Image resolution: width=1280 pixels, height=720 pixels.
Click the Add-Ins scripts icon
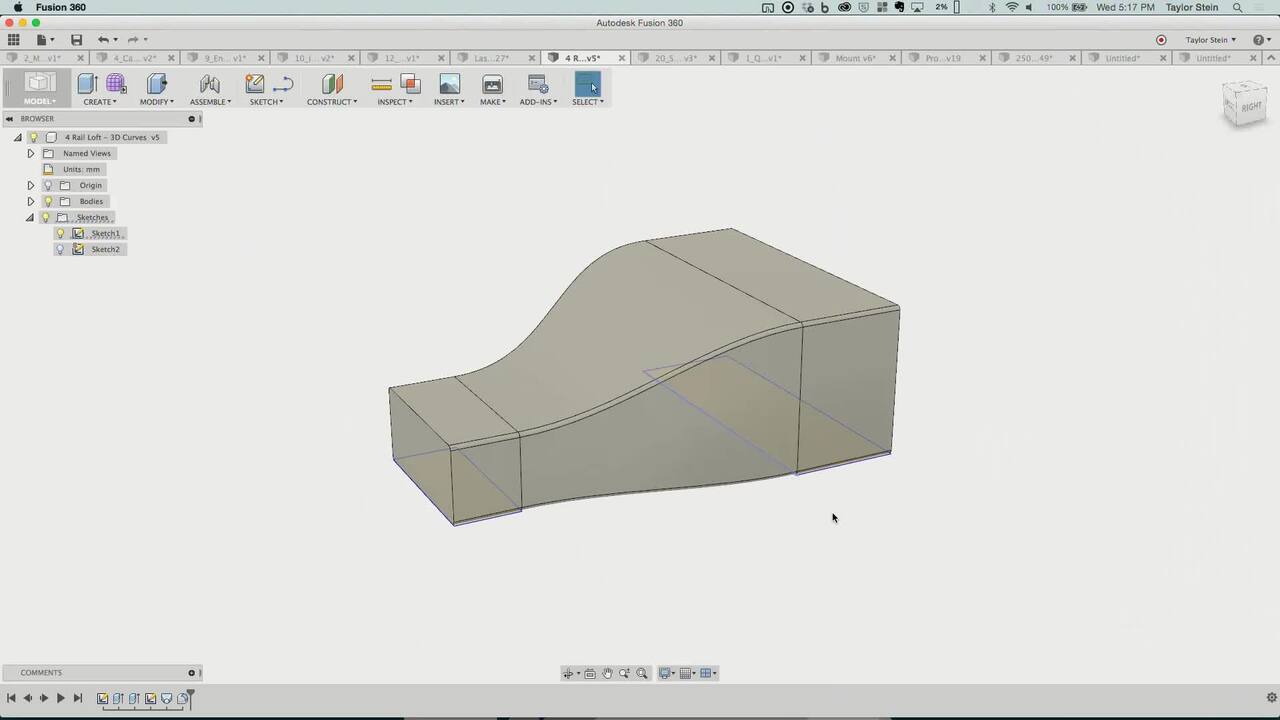click(x=537, y=84)
